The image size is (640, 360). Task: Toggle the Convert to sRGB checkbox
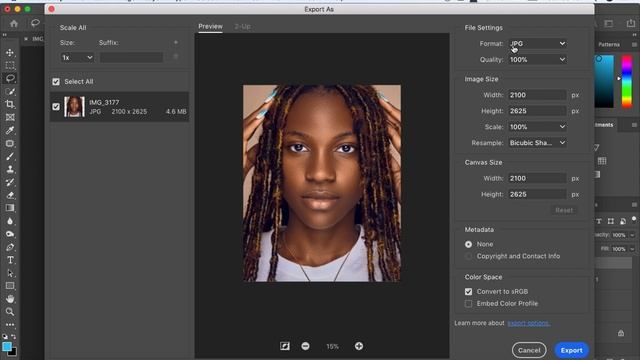(468, 291)
